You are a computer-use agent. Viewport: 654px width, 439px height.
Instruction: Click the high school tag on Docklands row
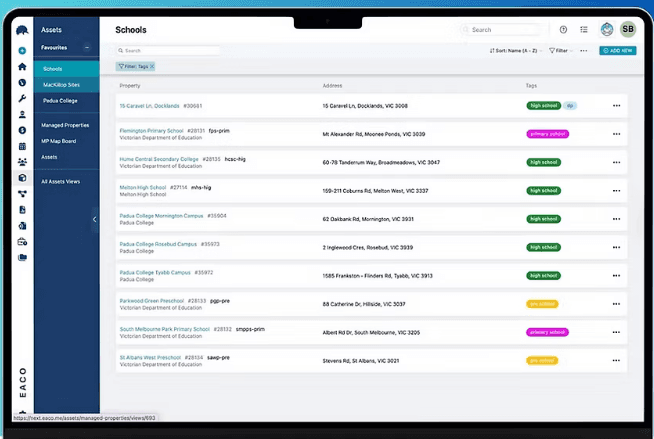(x=543, y=105)
